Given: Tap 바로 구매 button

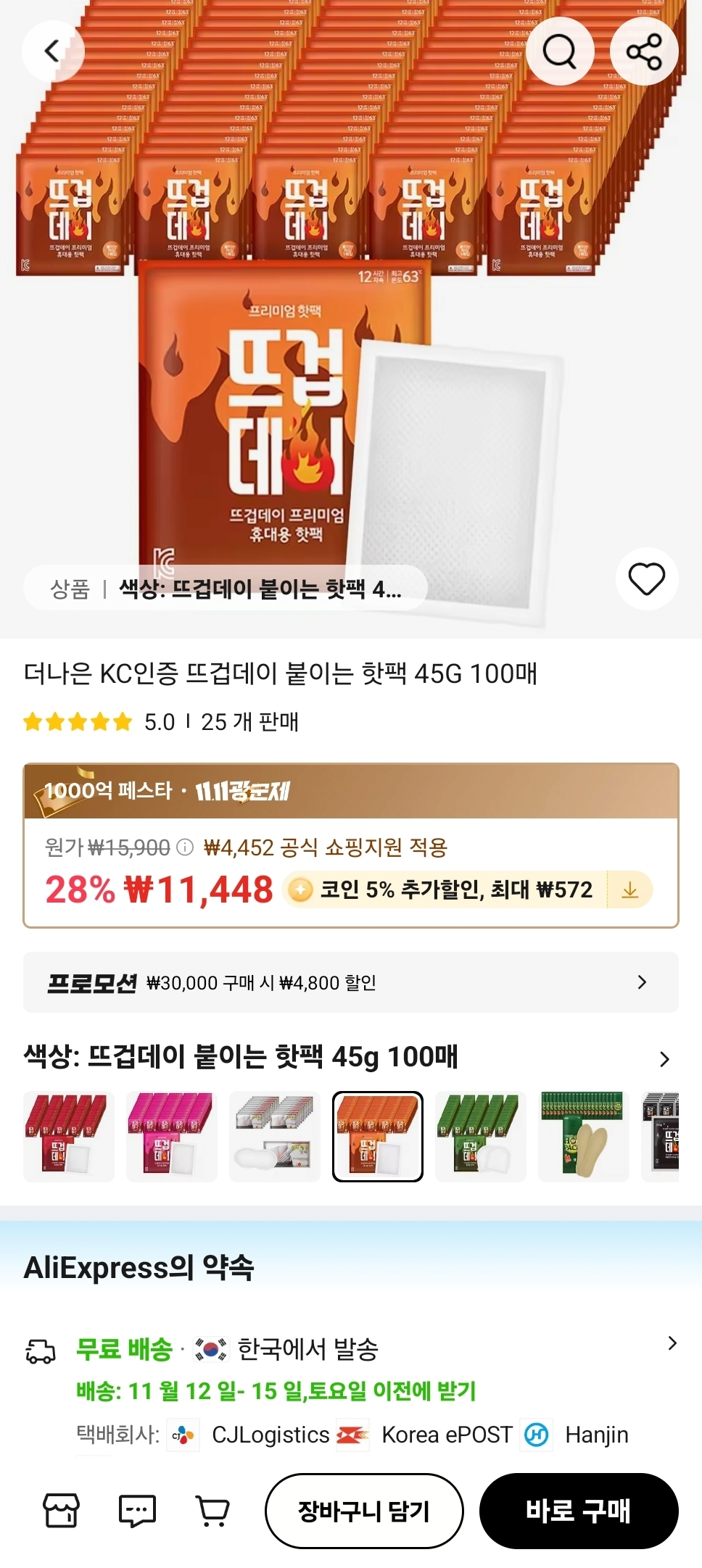Looking at the screenshot, I should tap(579, 1511).
